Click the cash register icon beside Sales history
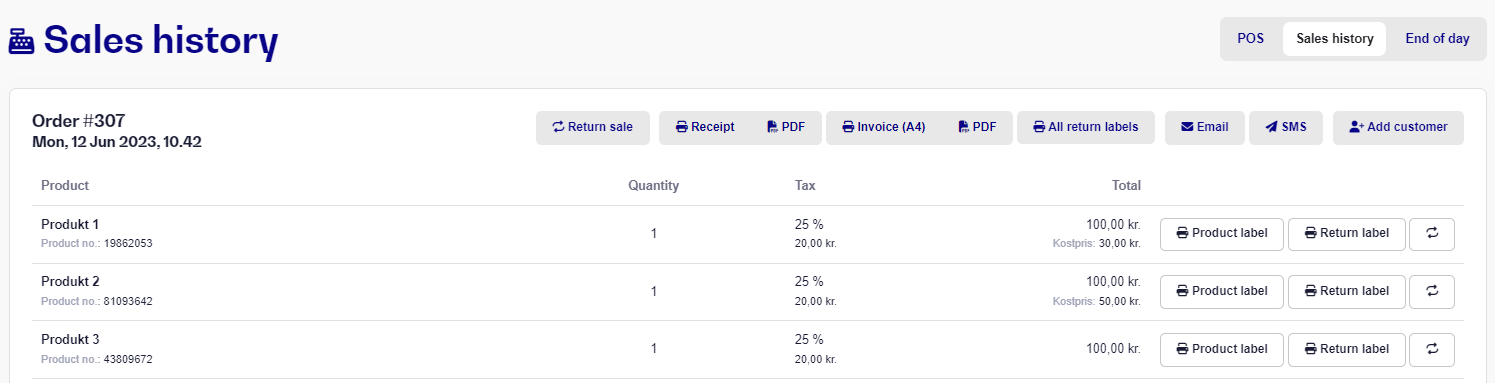The width and height of the screenshot is (1495, 383). pos(22,41)
